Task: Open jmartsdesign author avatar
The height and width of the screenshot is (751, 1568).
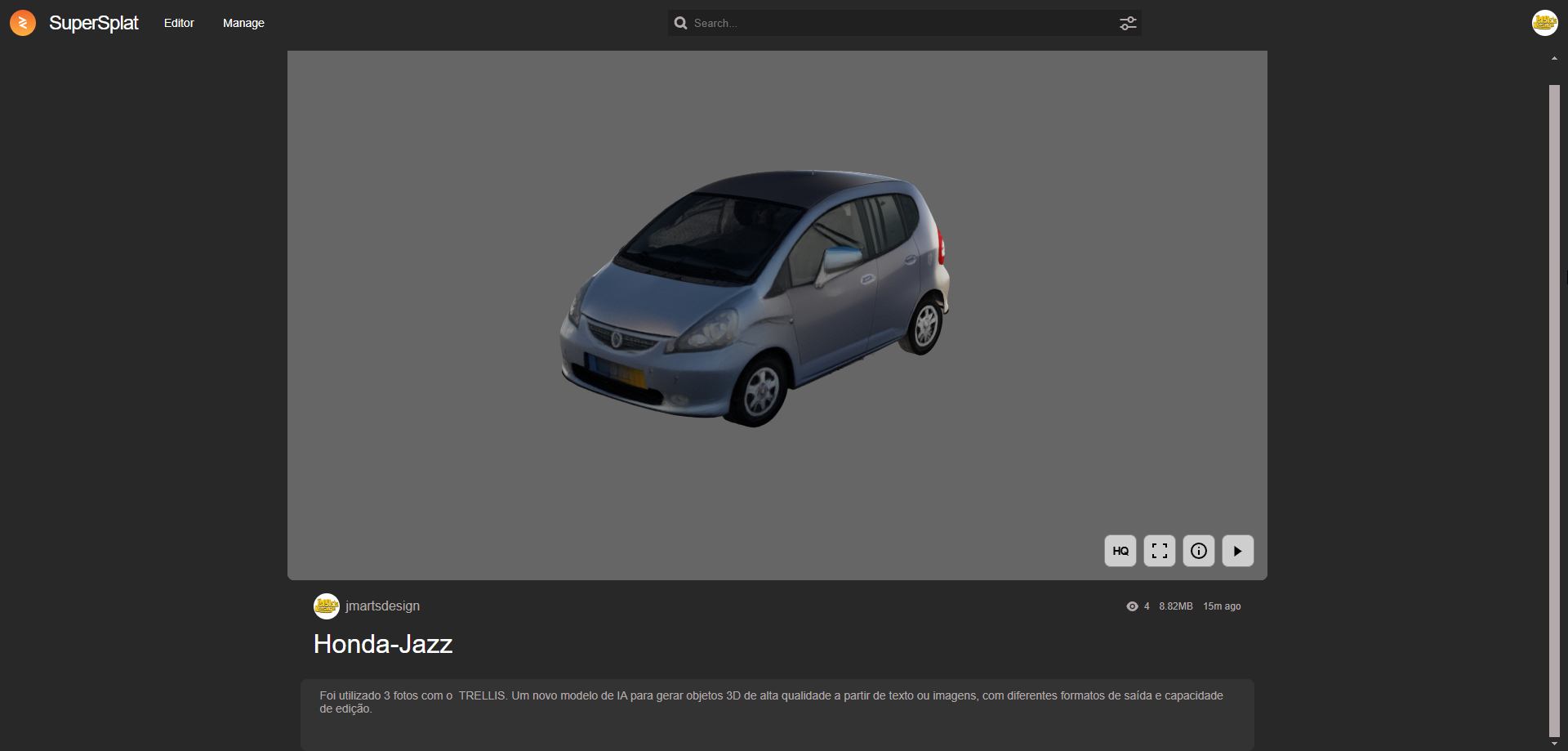Action: click(327, 606)
